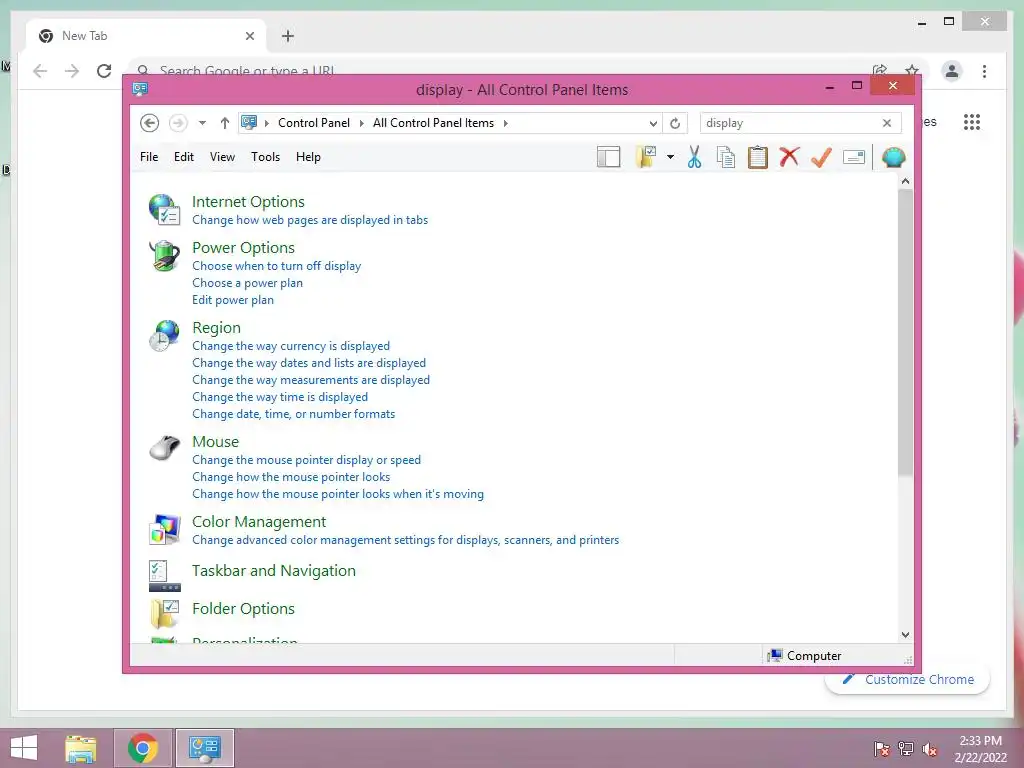
Task: Toggle the preview pane layout icon
Action: point(609,157)
